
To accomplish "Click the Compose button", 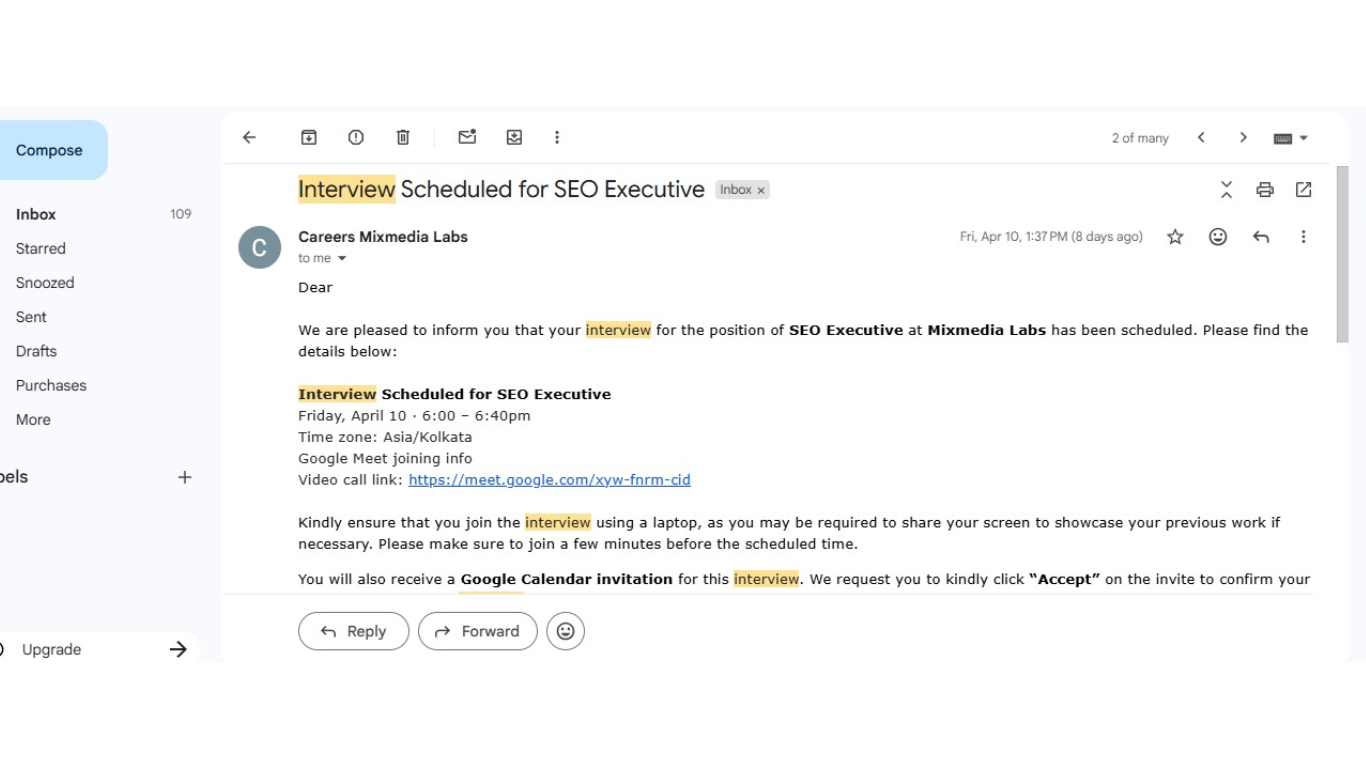I will coord(50,150).
